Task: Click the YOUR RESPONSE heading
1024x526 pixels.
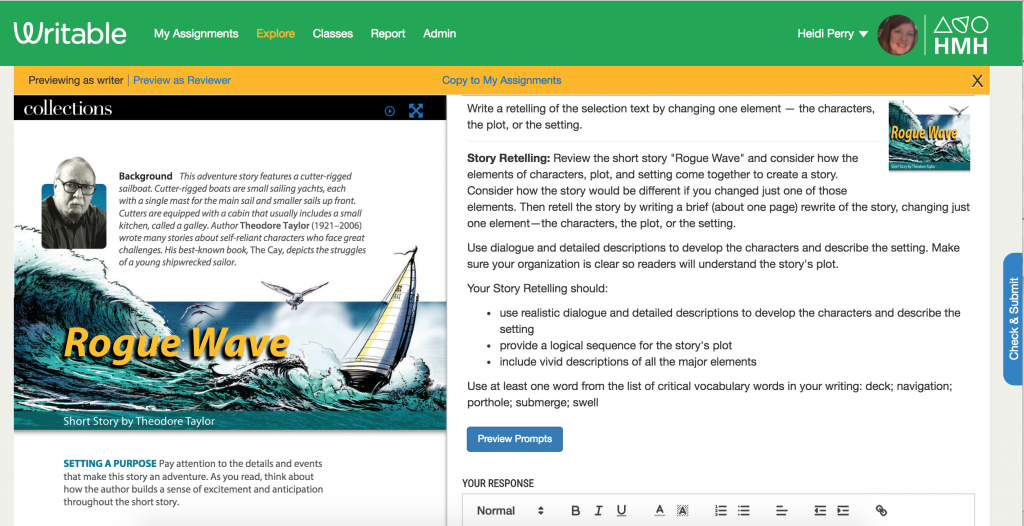Action: click(498, 484)
